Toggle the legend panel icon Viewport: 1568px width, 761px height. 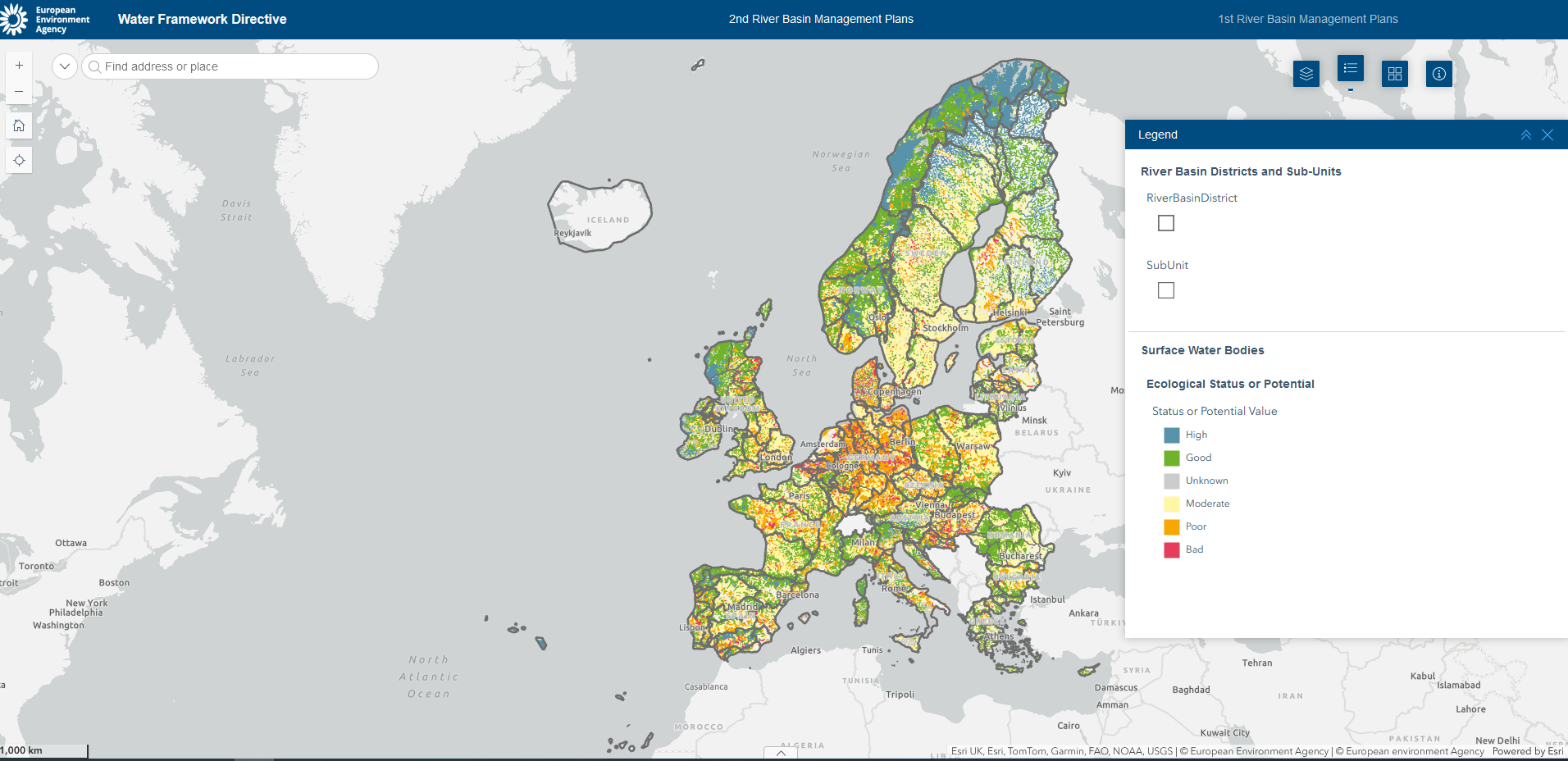tap(1351, 68)
